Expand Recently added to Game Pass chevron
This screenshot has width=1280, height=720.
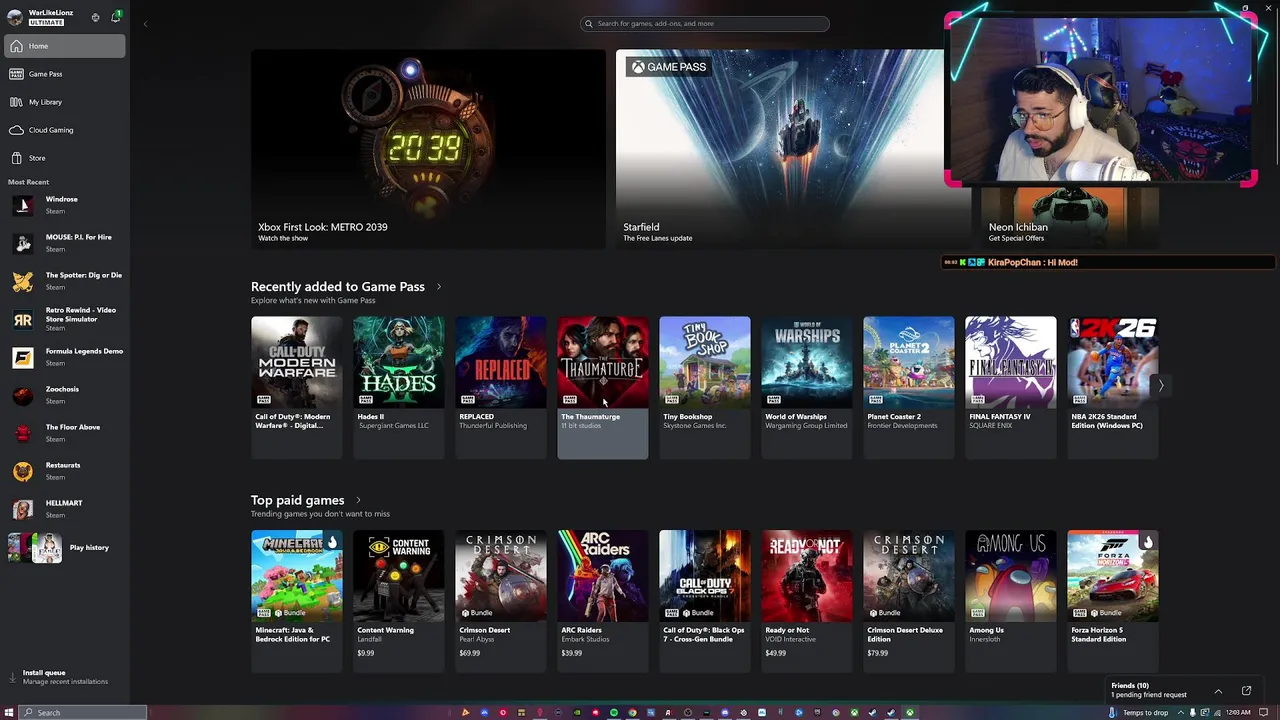point(438,287)
